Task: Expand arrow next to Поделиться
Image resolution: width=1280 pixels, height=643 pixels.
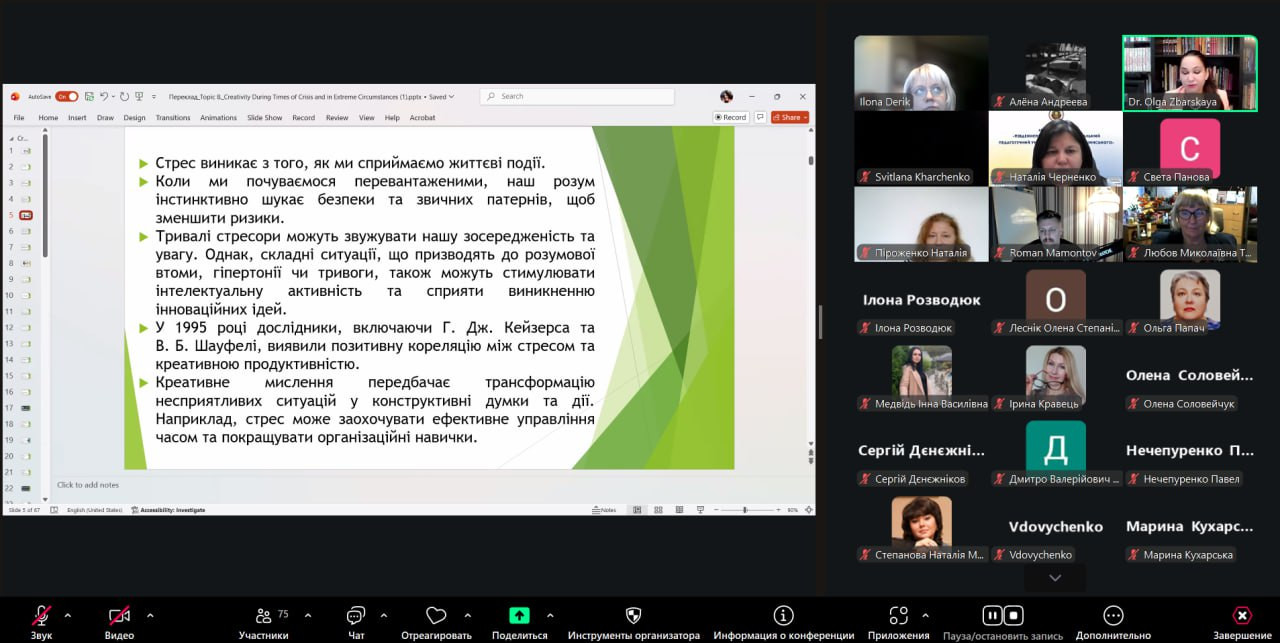Action: point(550,615)
